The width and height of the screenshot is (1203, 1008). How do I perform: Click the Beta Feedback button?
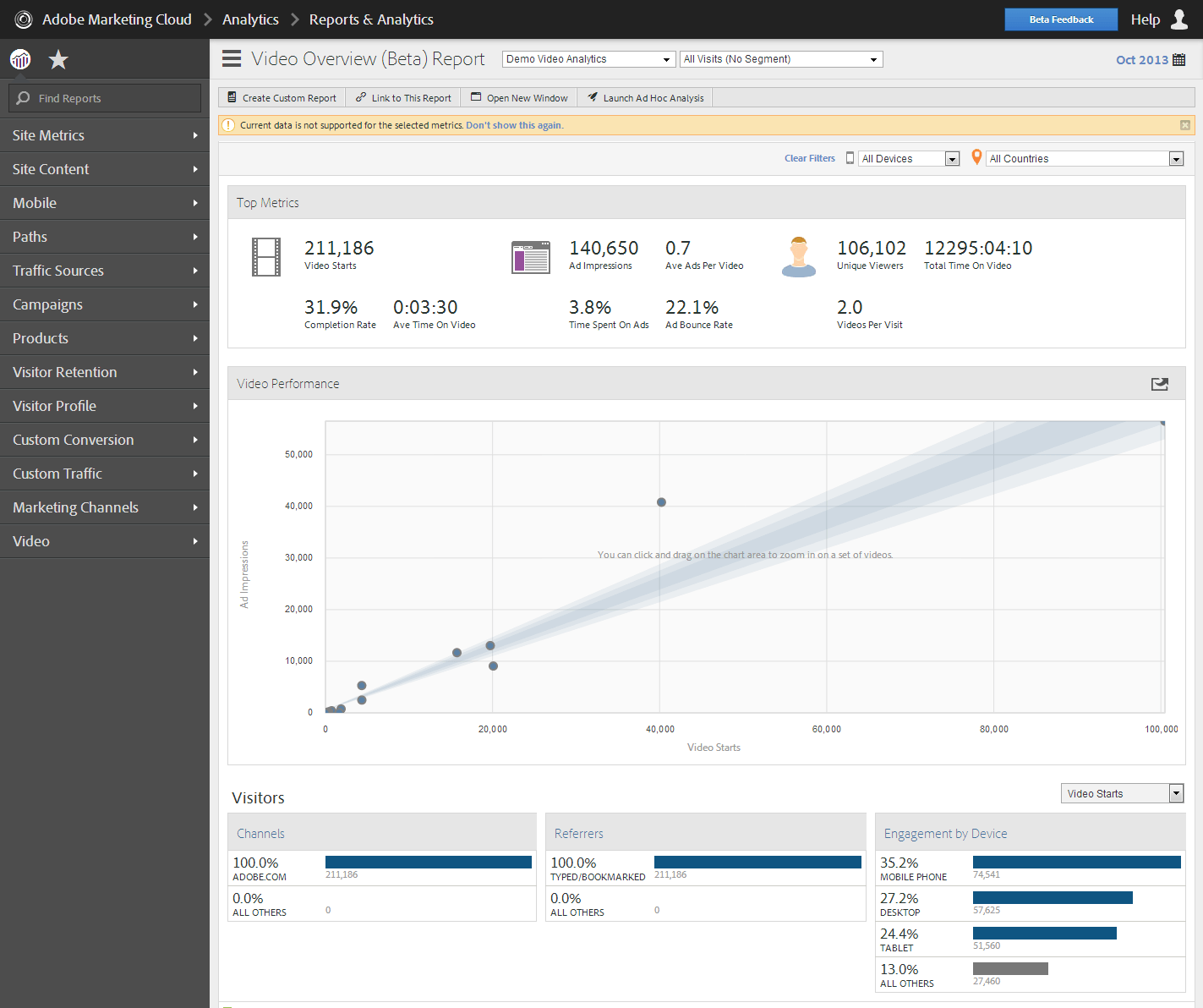click(x=1061, y=19)
